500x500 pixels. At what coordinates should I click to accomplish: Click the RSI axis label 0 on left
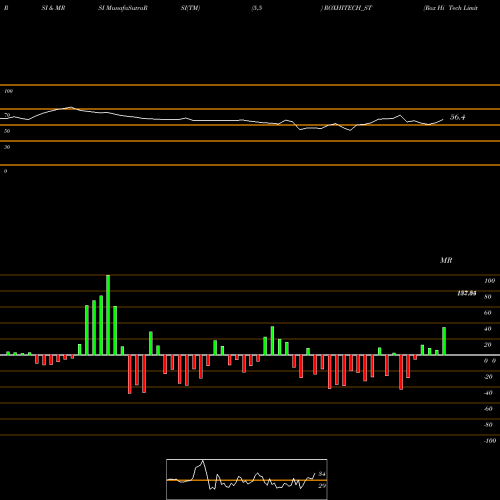pos(5,171)
